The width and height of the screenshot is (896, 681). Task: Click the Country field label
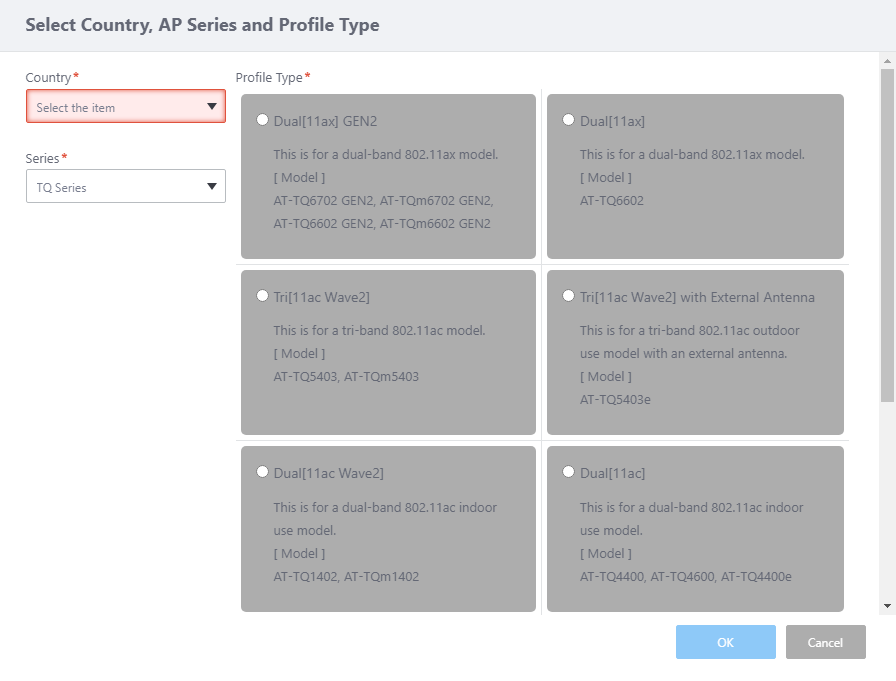pos(49,78)
